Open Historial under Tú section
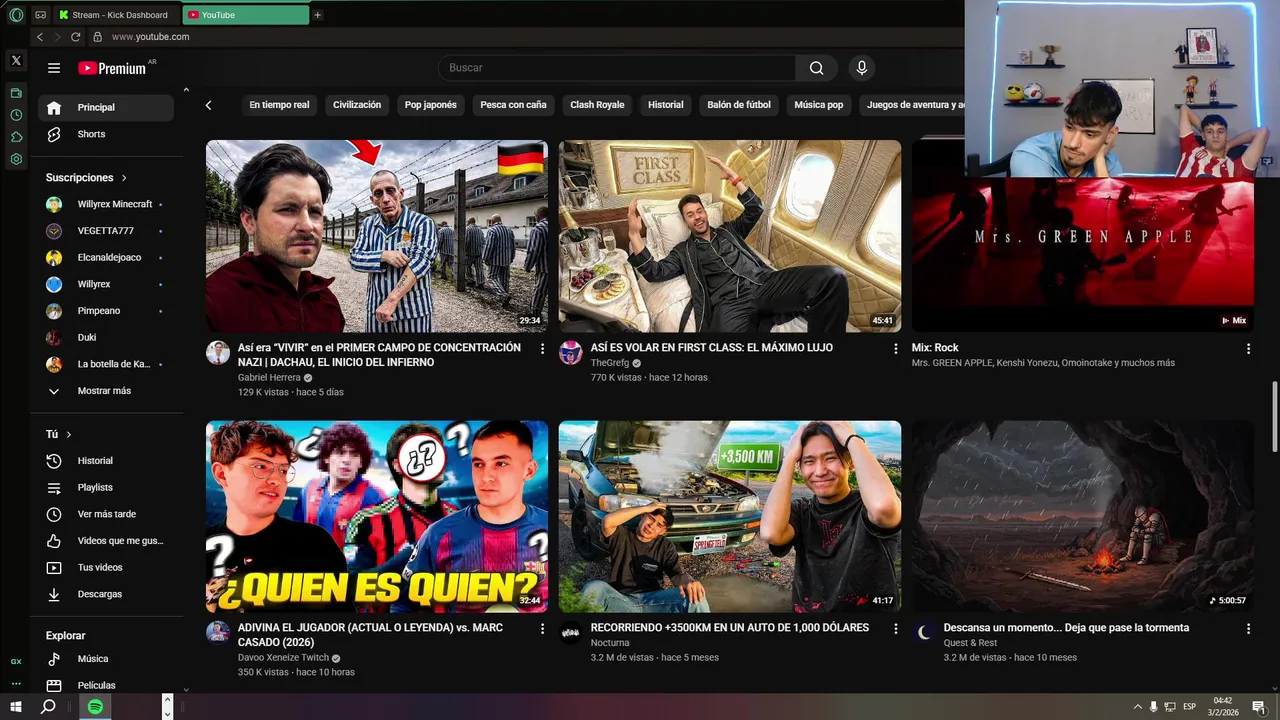Image resolution: width=1280 pixels, height=720 pixels. coord(106,461)
